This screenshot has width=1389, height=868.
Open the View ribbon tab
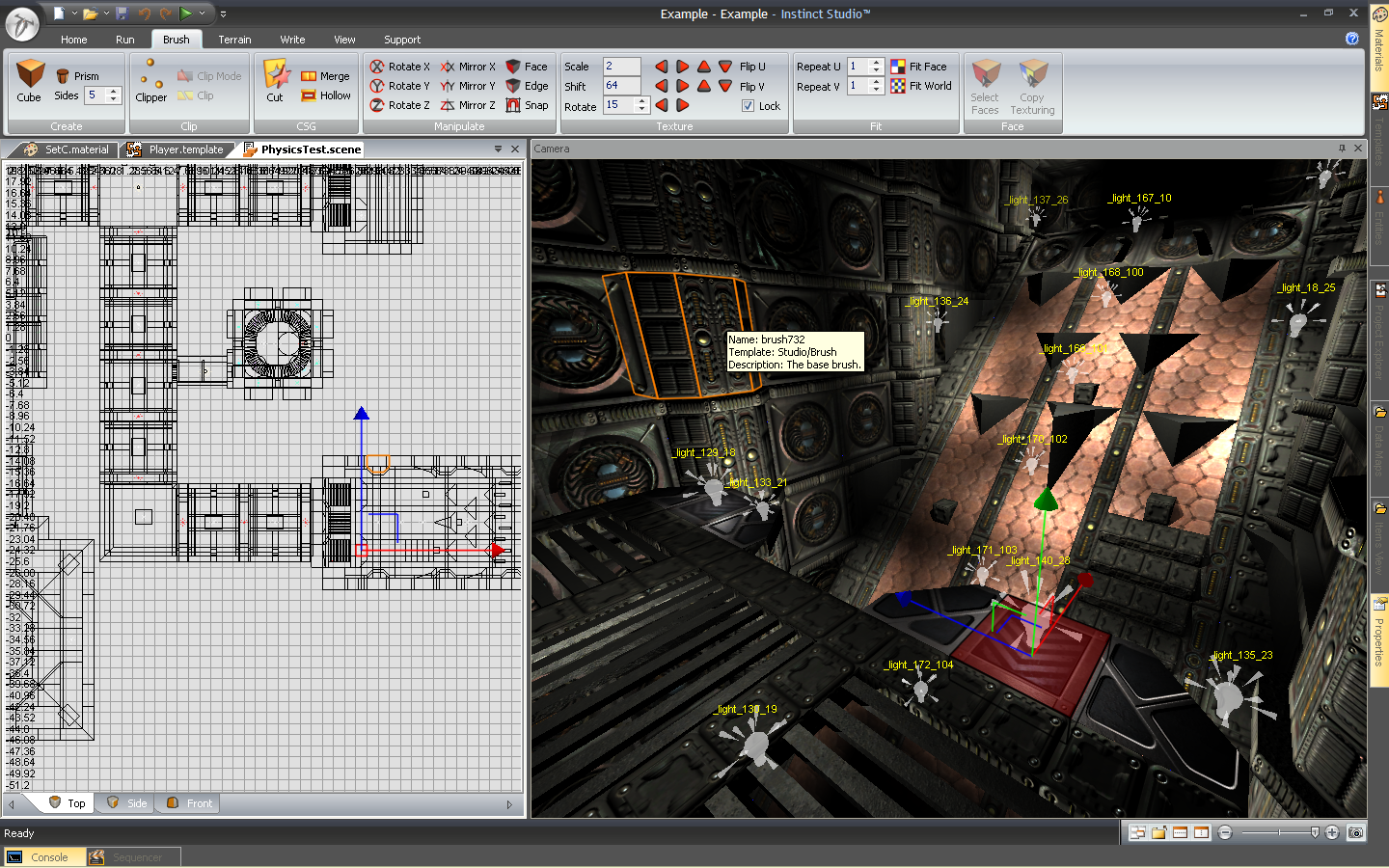tap(344, 40)
